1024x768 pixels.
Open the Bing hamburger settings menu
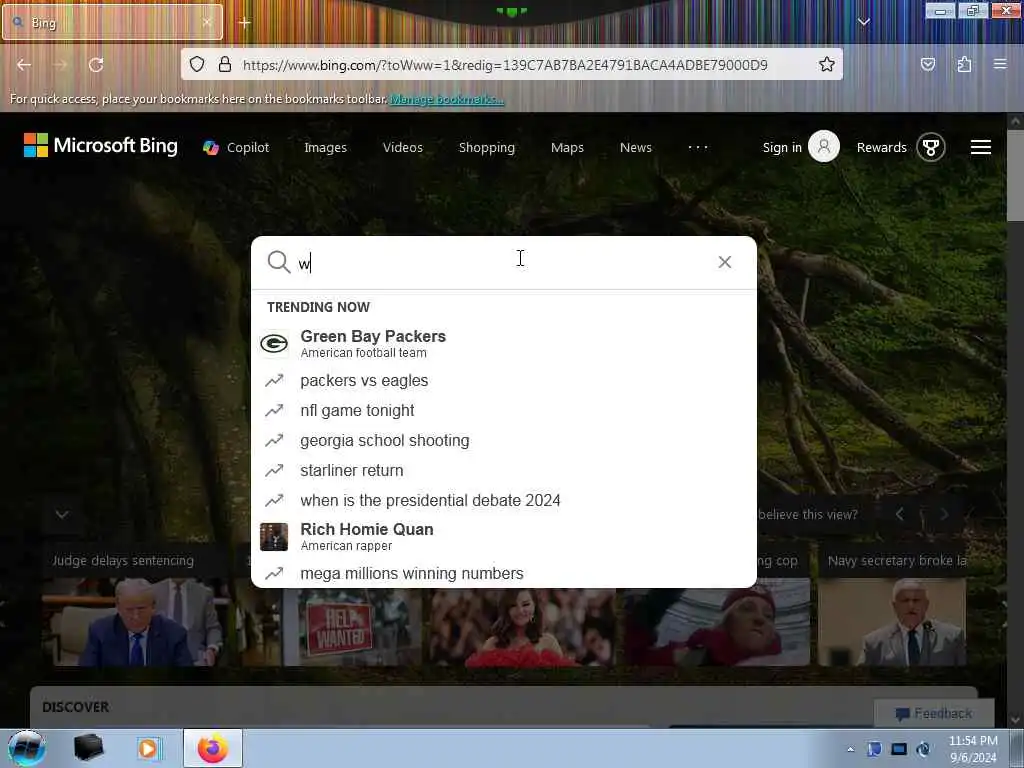(x=980, y=148)
